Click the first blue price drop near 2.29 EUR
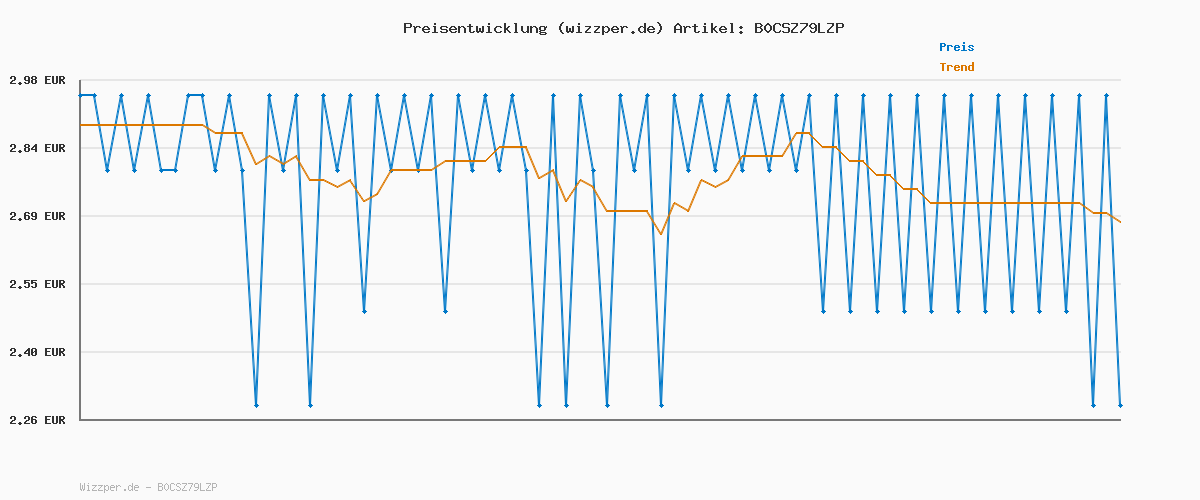 point(256,405)
